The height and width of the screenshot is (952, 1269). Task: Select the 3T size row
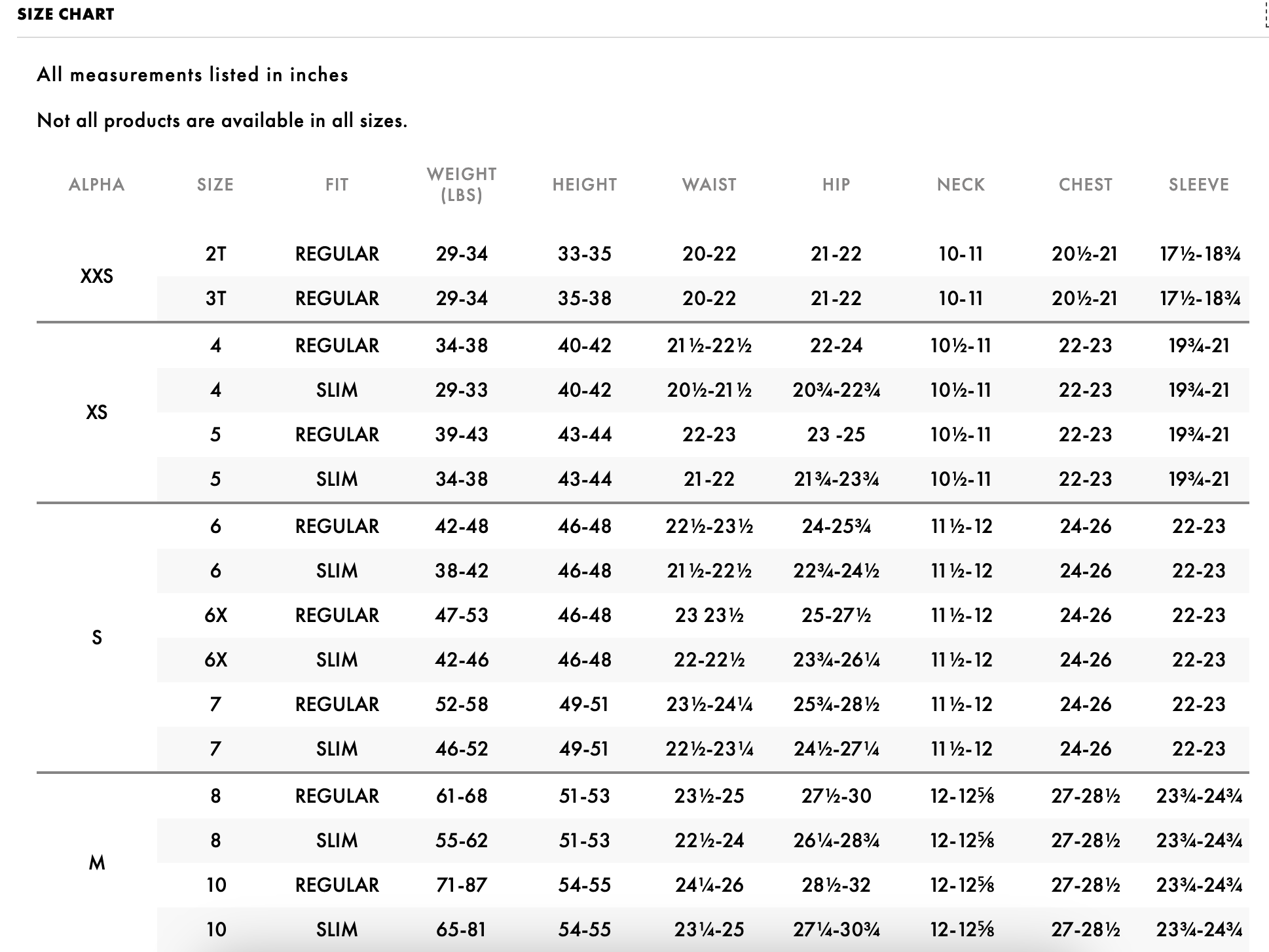(x=703, y=299)
